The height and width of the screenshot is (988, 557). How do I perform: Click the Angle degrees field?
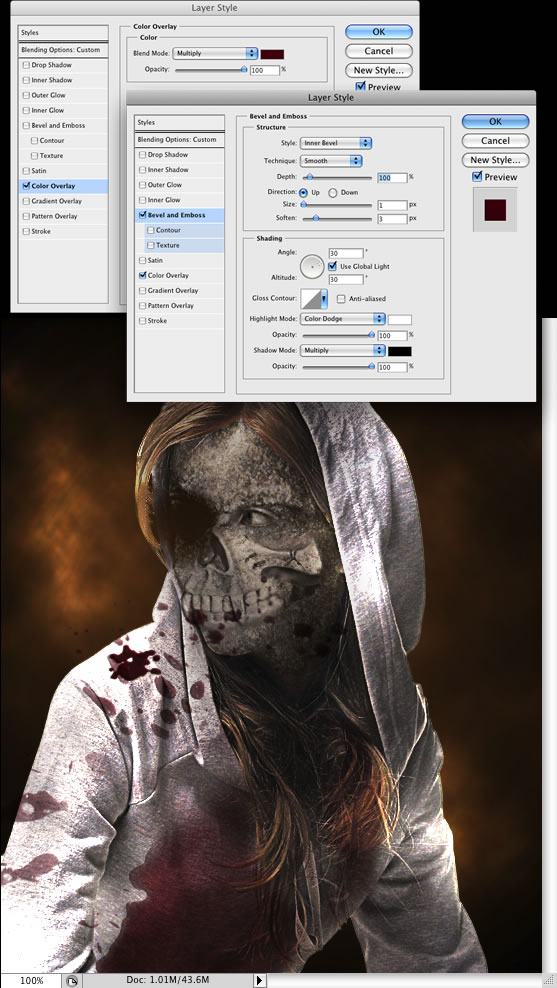pyautogui.click(x=345, y=253)
